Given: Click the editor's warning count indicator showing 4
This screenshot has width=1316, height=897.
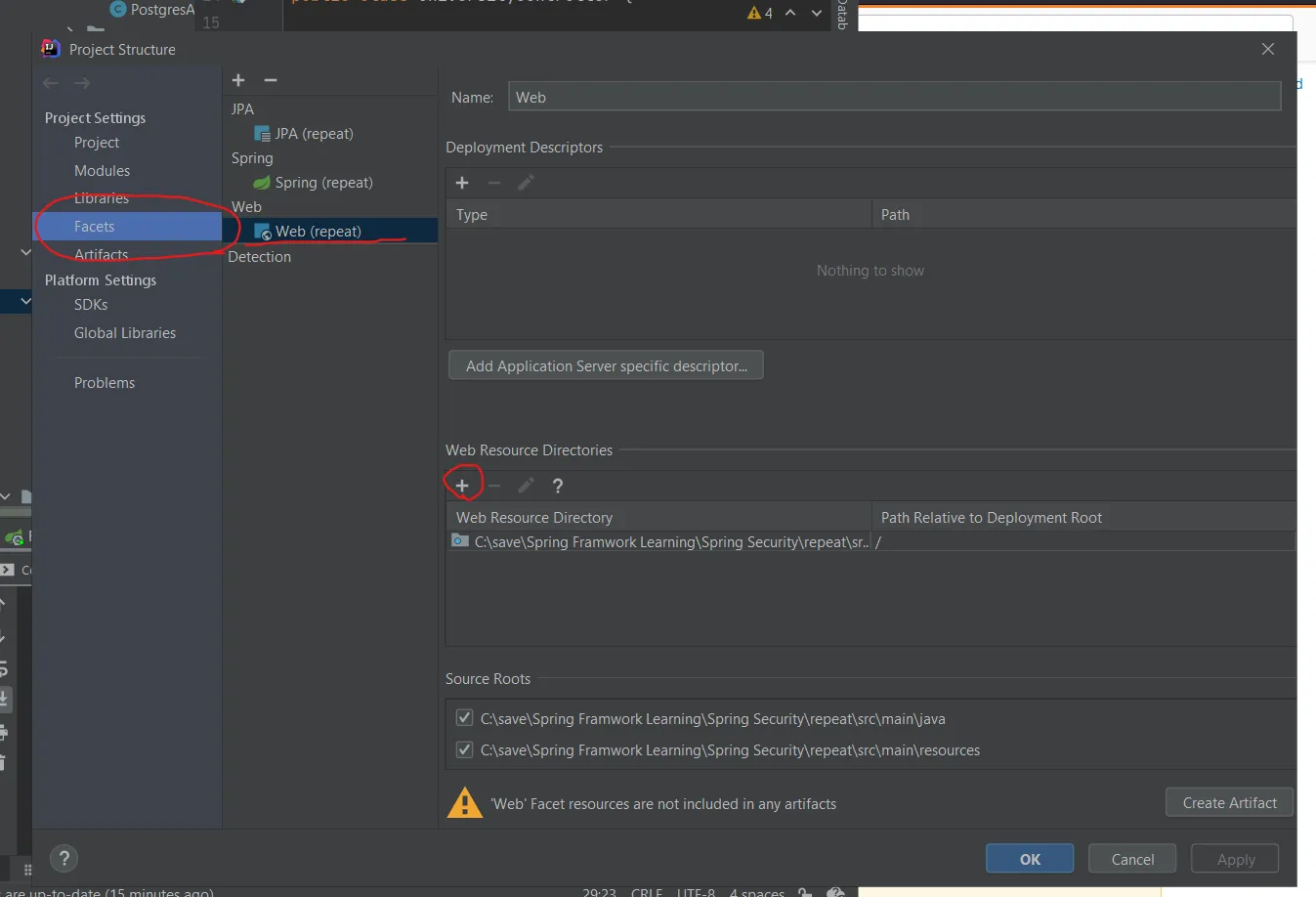Looking at the screenshot, I should tap(760, 13).
